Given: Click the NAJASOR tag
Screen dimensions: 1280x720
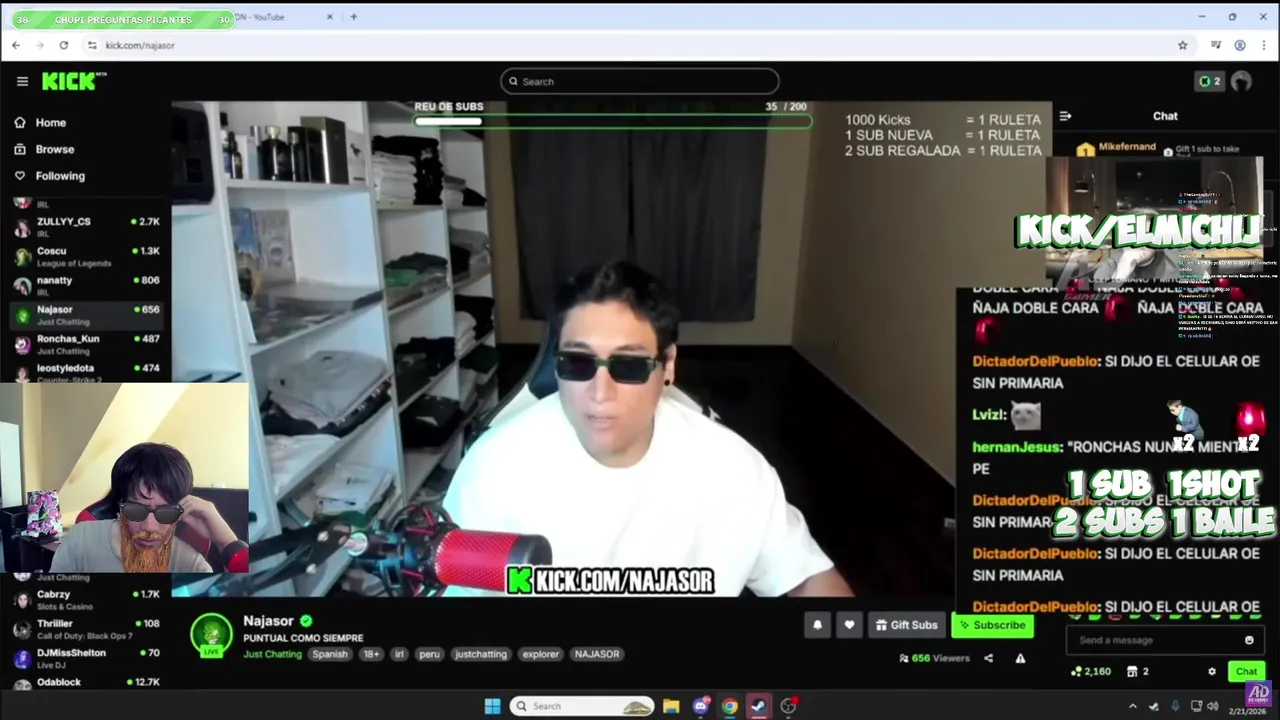Looking at the screenshot, I should pyautogui.click(x=597, y=654).
